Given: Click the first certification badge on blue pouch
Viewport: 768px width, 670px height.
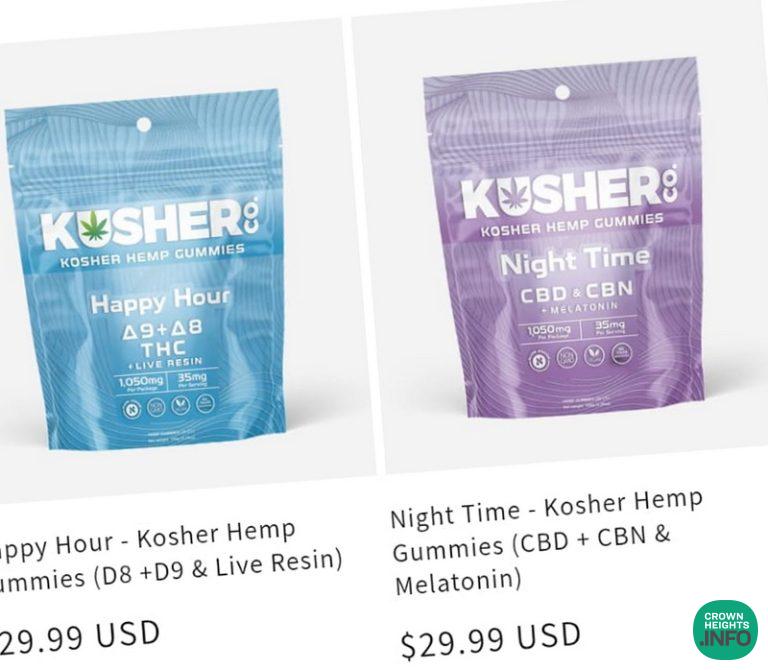Looking at the screenshot, I should click(x=130, y=409).
